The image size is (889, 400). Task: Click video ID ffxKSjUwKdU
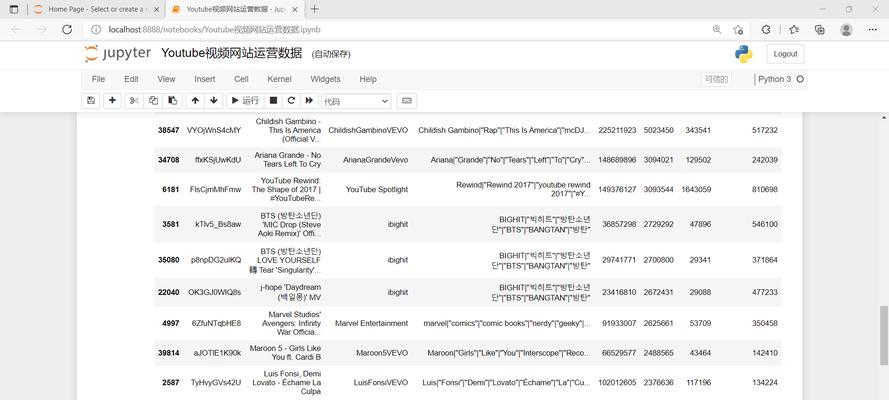pyautogui.click(x=218, y=160)
